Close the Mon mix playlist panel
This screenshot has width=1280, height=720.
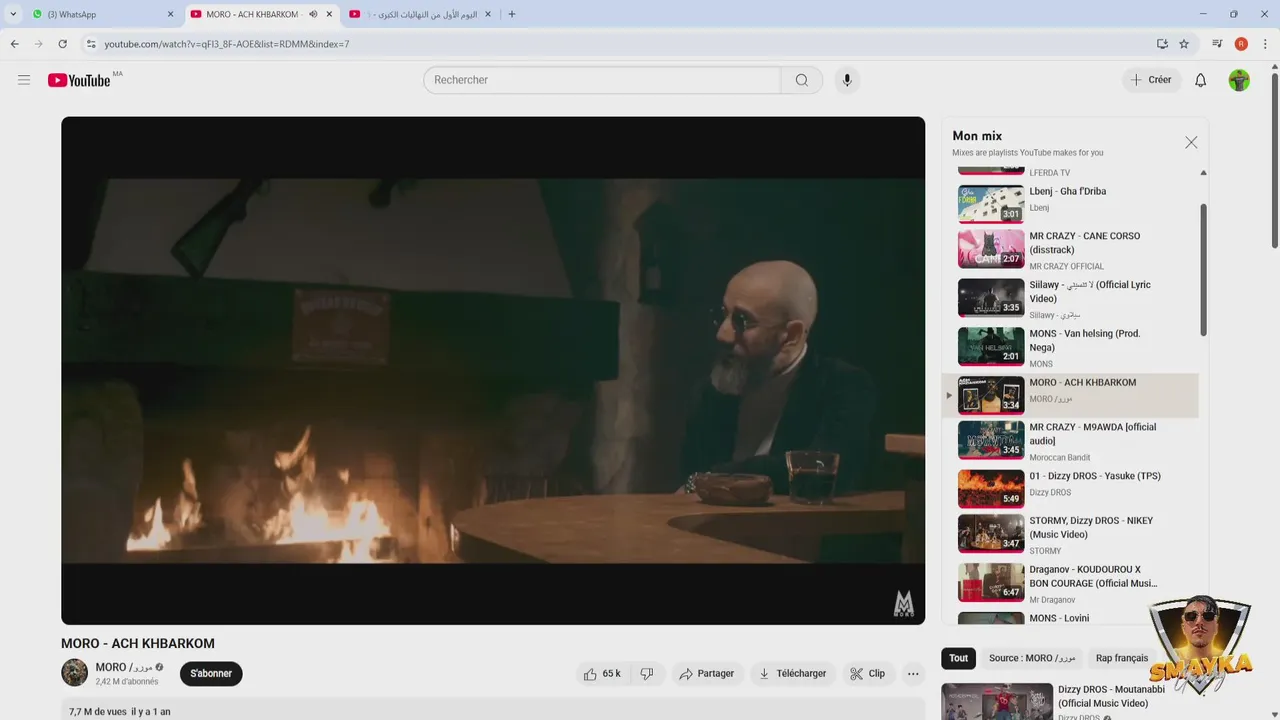point(1191,142)
